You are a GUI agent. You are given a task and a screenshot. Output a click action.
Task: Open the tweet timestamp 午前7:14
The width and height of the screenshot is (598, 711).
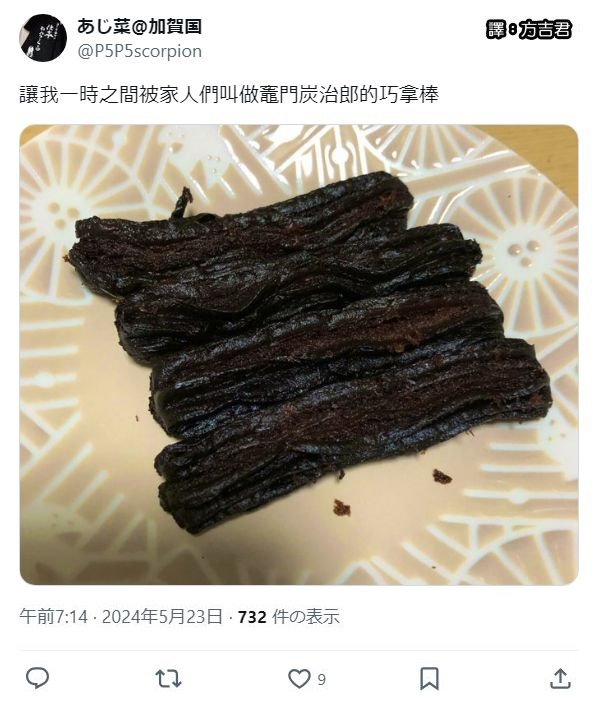point(53,617)
